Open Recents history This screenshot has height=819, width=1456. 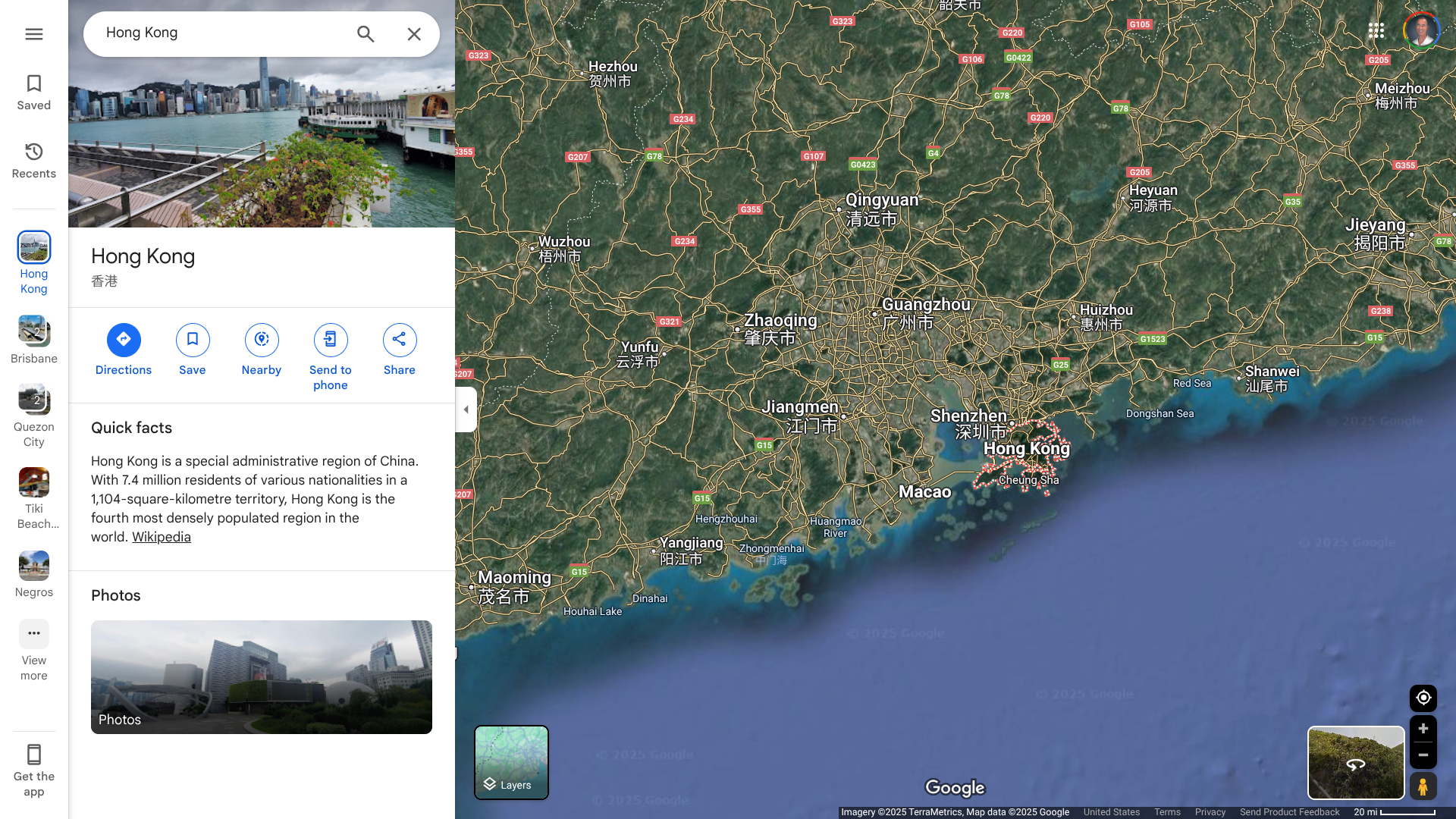coord(33,161)
